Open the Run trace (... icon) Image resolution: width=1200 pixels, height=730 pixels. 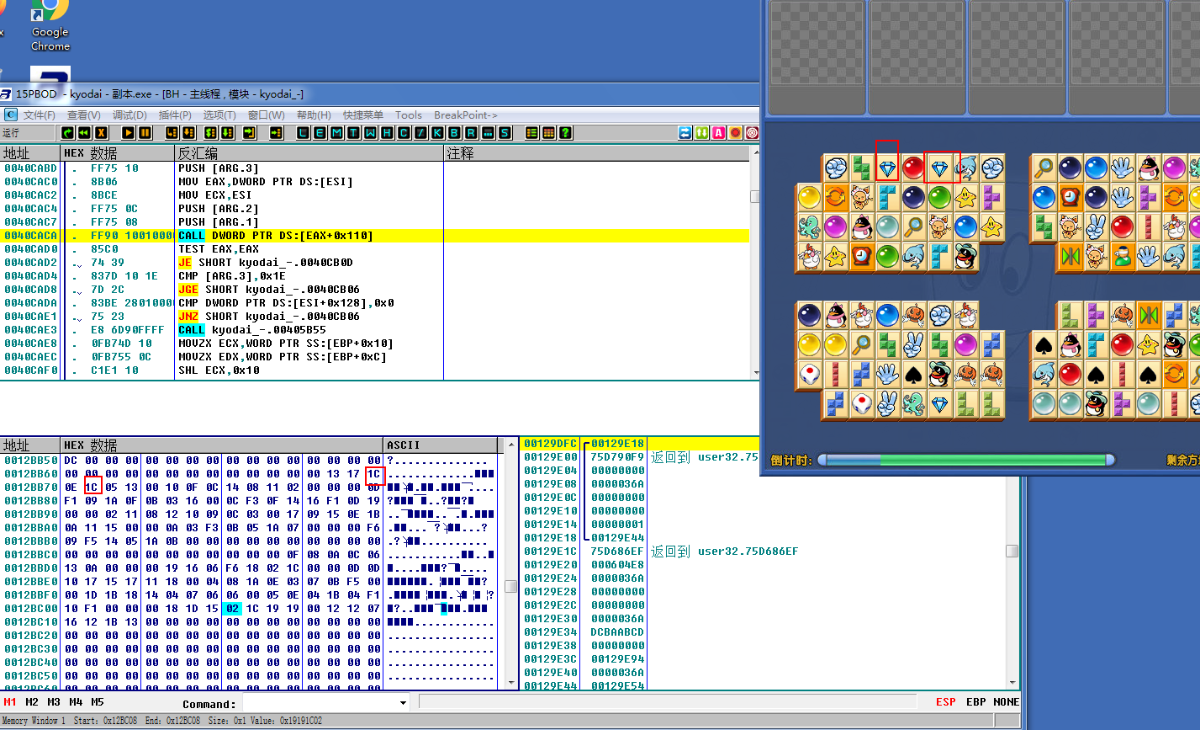tap(487, 132)
